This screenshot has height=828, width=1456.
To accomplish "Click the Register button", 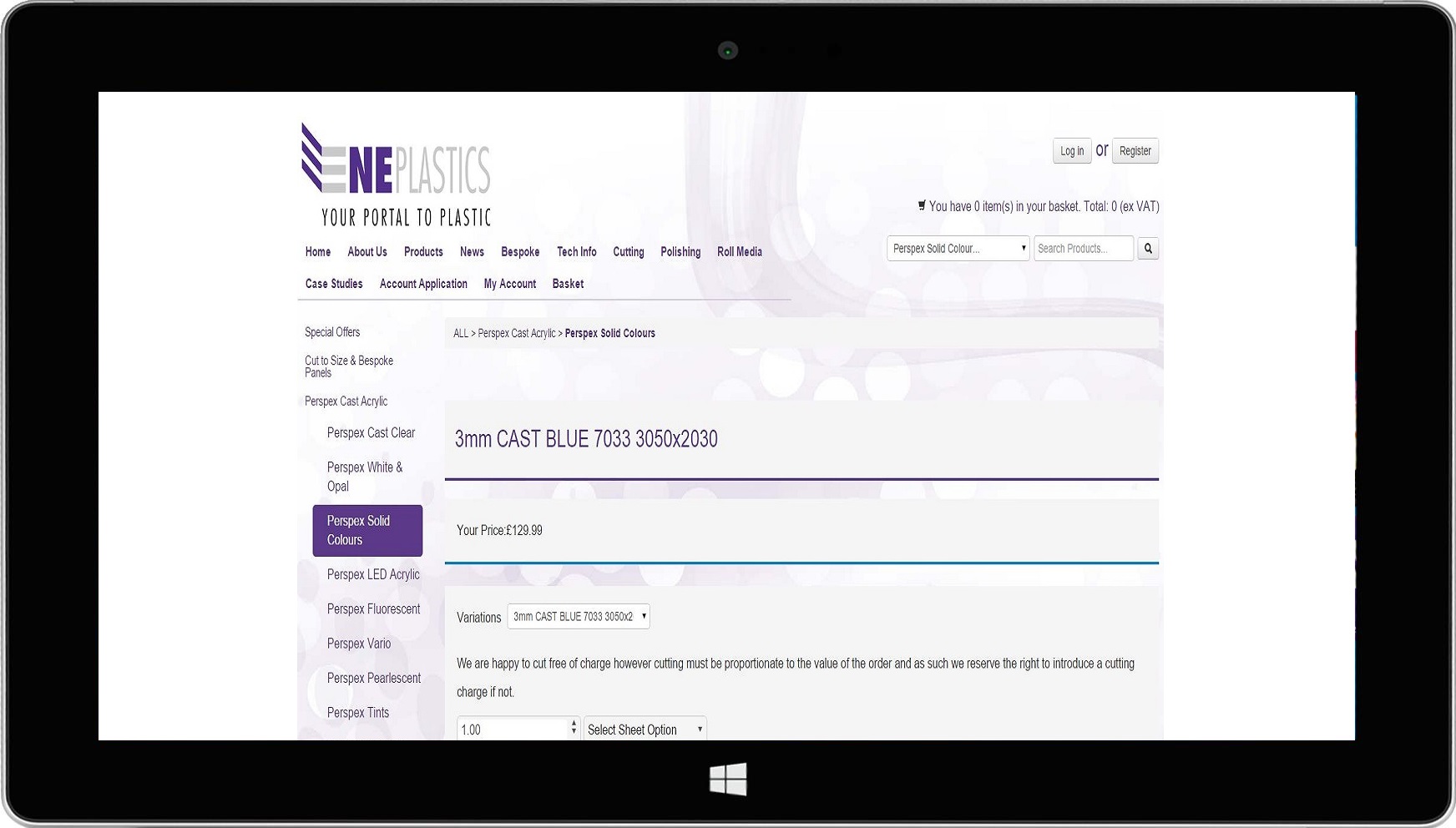I will 1135,151.
